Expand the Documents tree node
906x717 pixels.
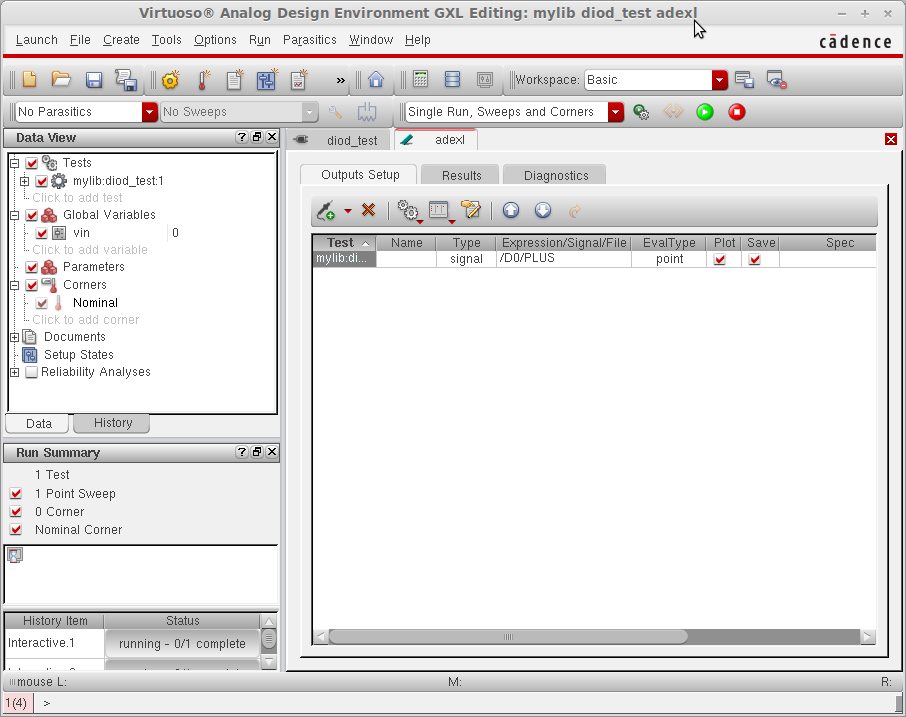15,337
